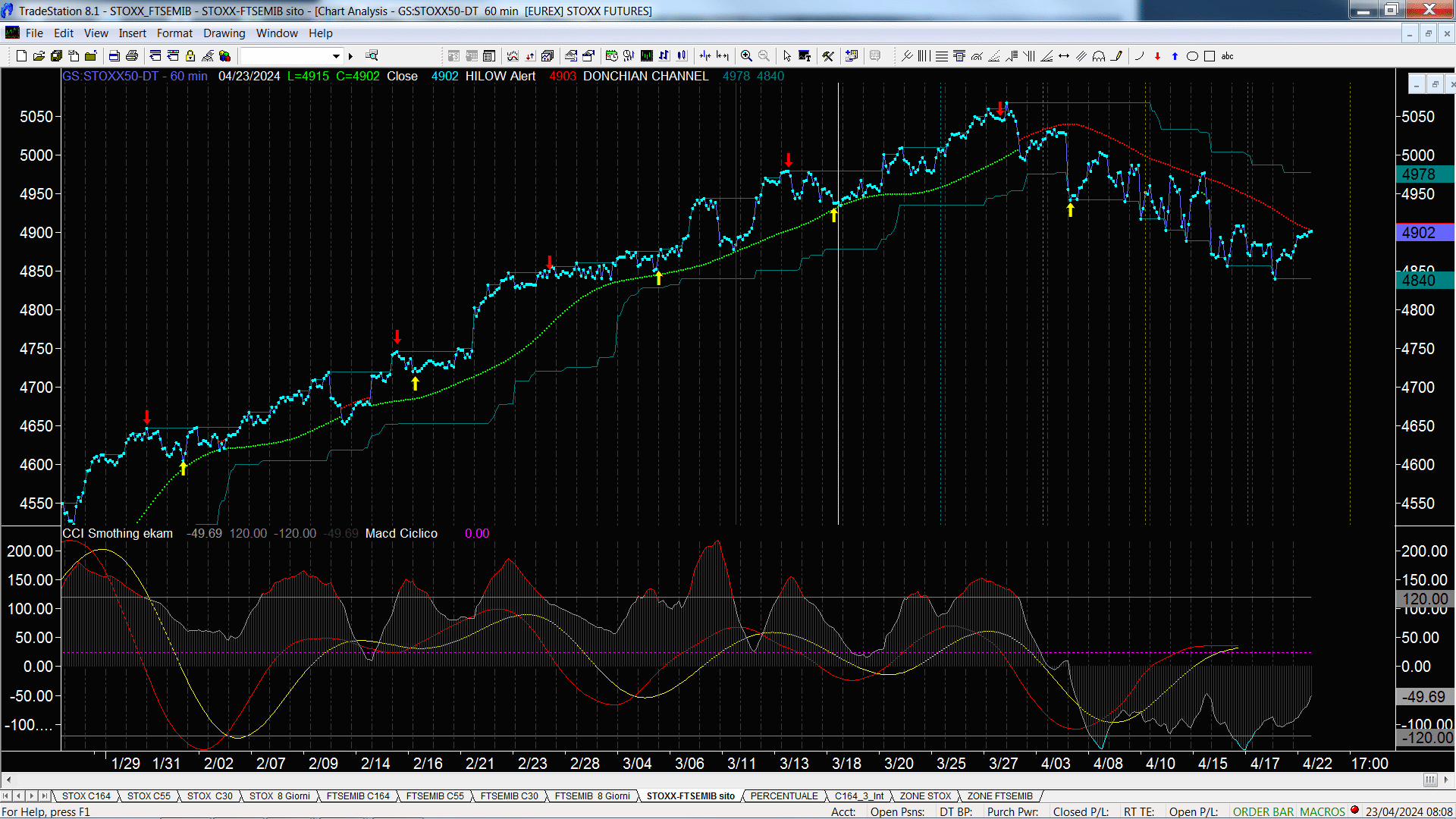The width and height of the screenshot is (1456, 819).
Task: Switch to the STOX C55 tab
Action: point(149,796)
